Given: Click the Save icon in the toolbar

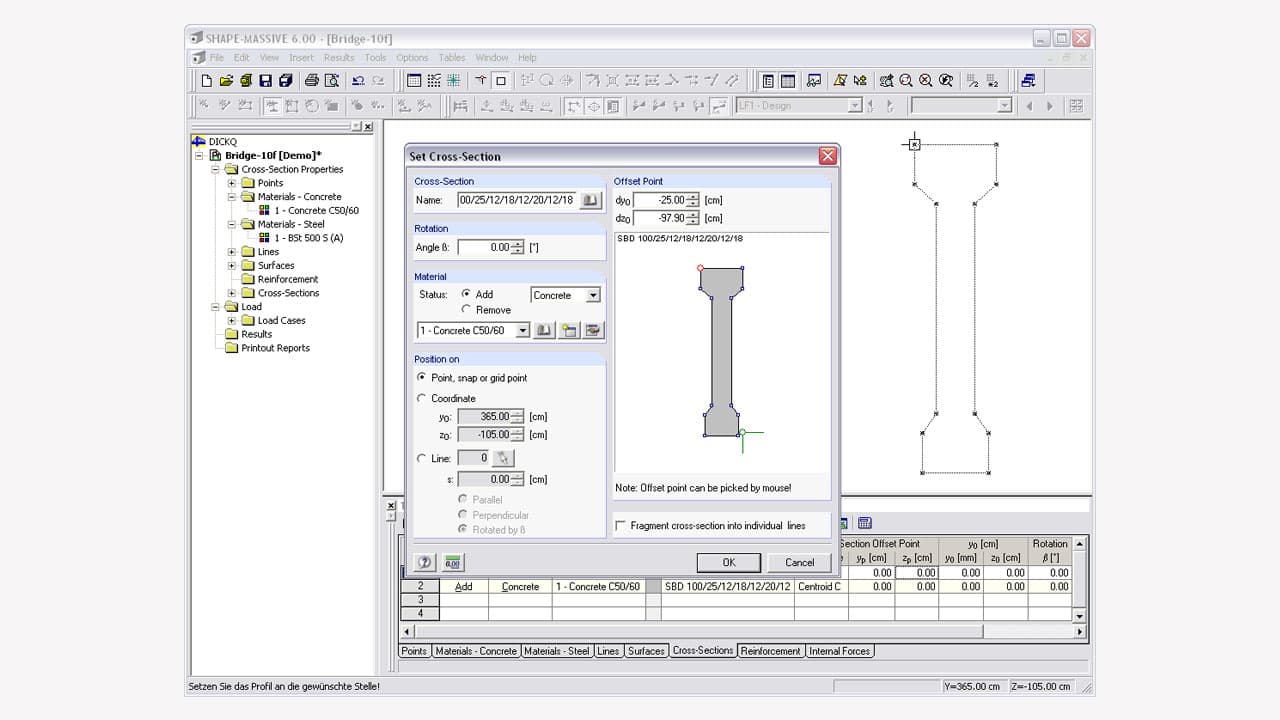Looking at the screenshot, I should point(266,81).
